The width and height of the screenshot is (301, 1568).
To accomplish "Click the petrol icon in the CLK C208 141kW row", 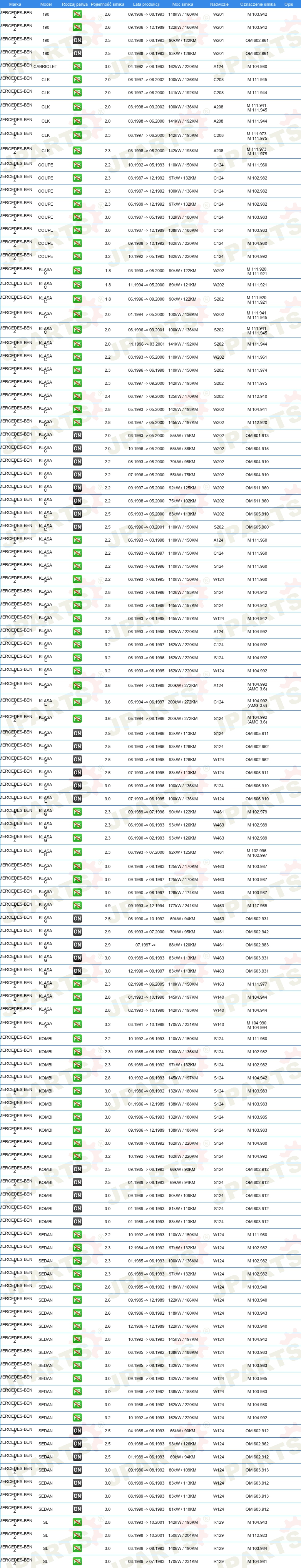I will (77, 93).
